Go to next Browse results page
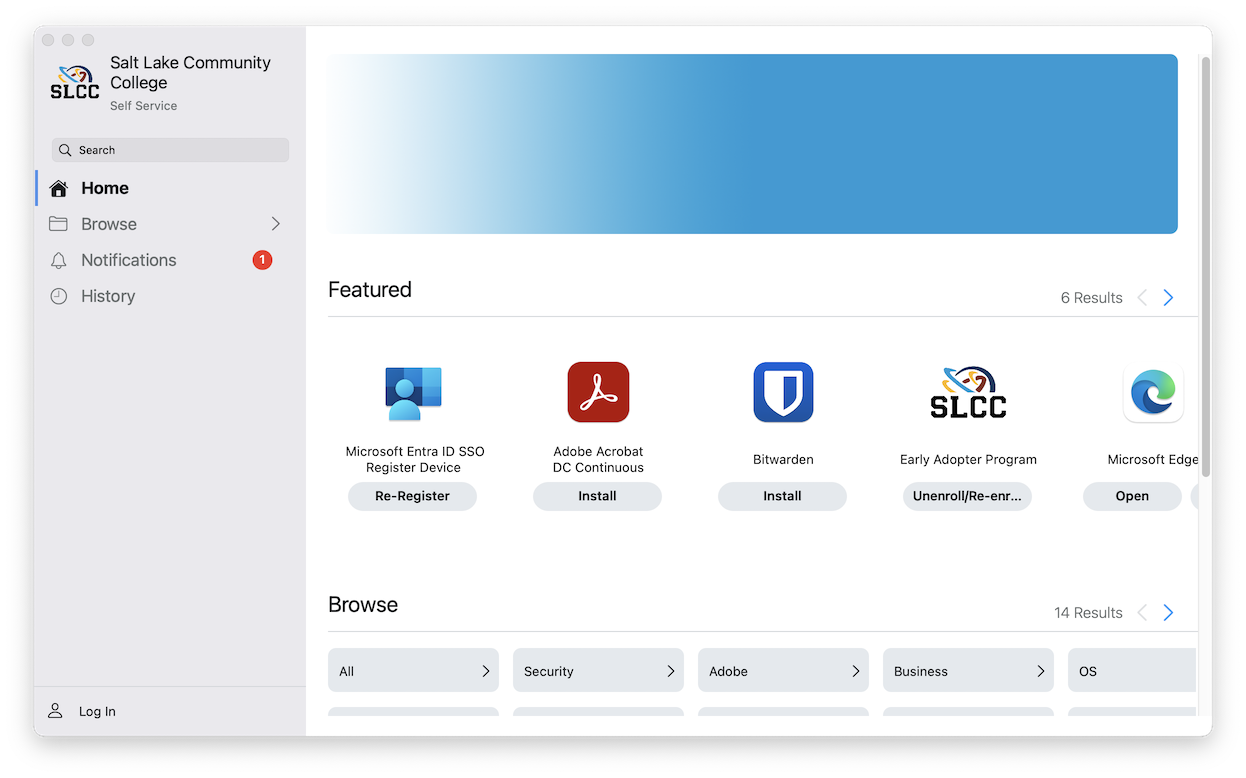This screenshot has height=778, width=1246. (x=1168, y=613)
